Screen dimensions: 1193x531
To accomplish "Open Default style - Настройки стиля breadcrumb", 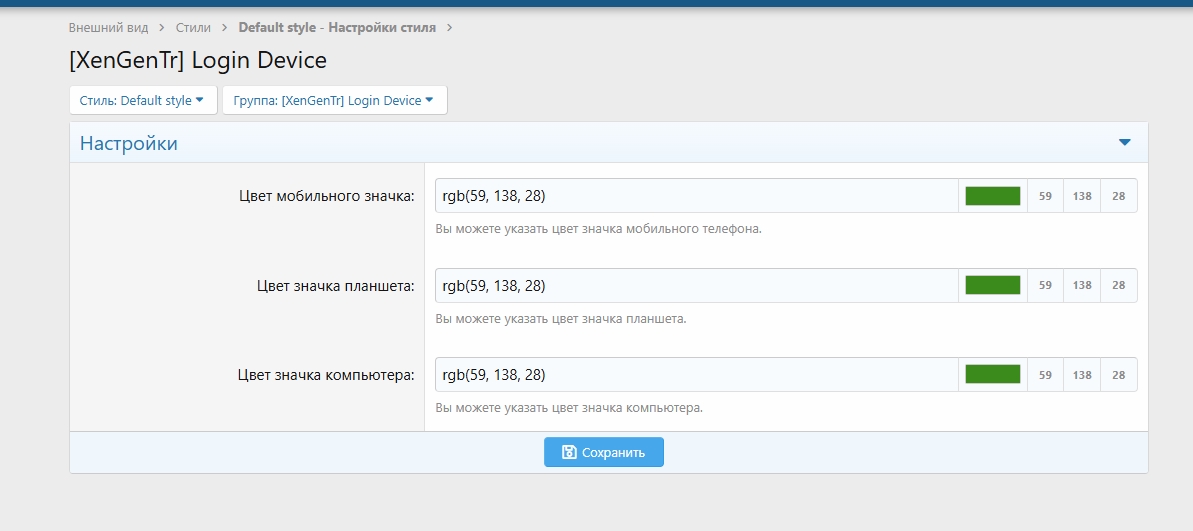I will [337, 27].
